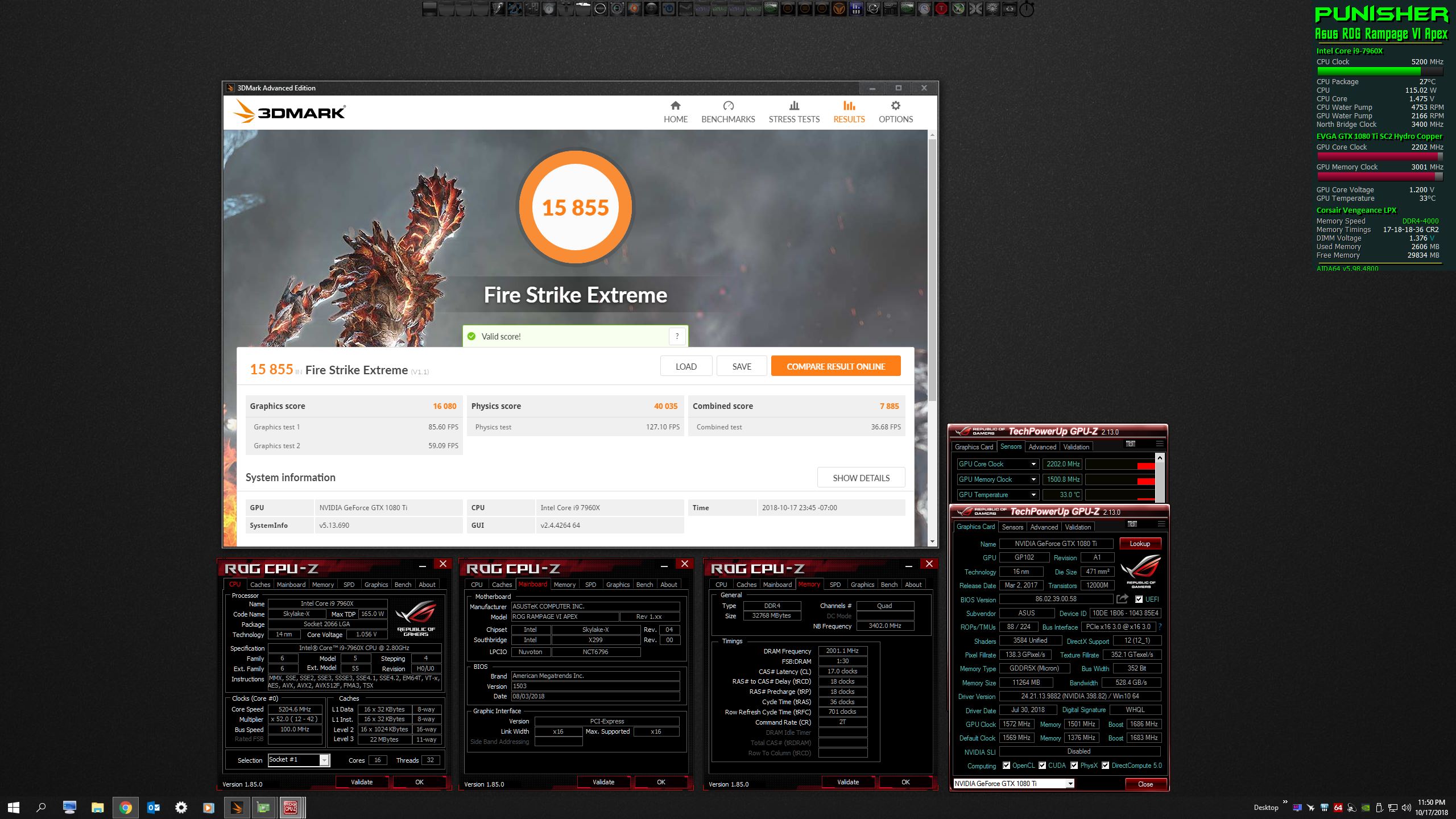The image size is (1456, 819).
Task: Open the Caches tab in CPU-Z CPU window
Action: pos(260,585)
